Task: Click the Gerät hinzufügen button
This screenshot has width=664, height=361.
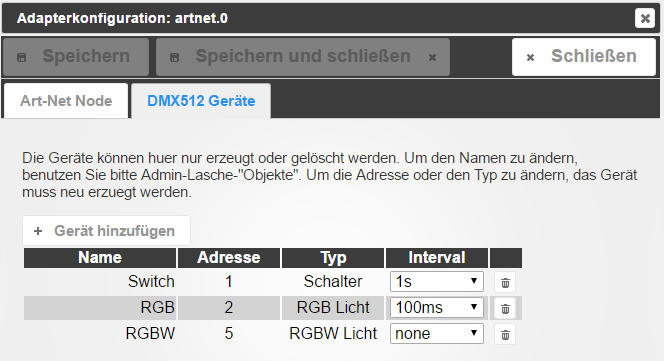Action: click(x=106, y=231)
